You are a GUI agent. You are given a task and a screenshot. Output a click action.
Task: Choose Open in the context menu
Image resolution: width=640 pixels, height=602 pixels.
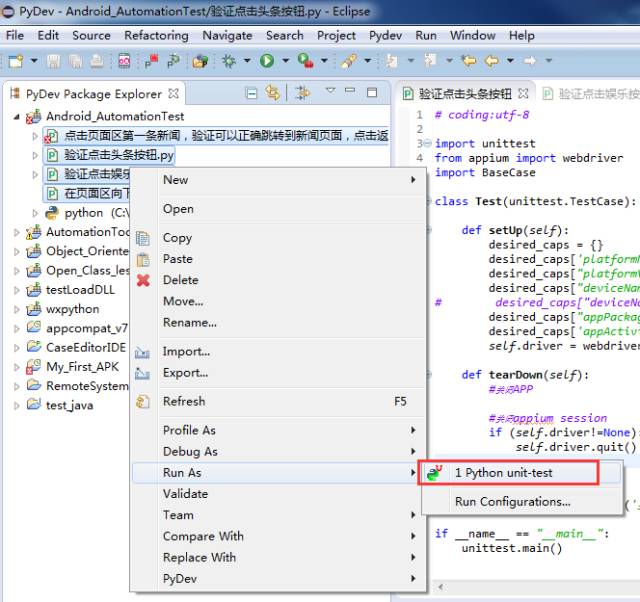tap(279, 209)
